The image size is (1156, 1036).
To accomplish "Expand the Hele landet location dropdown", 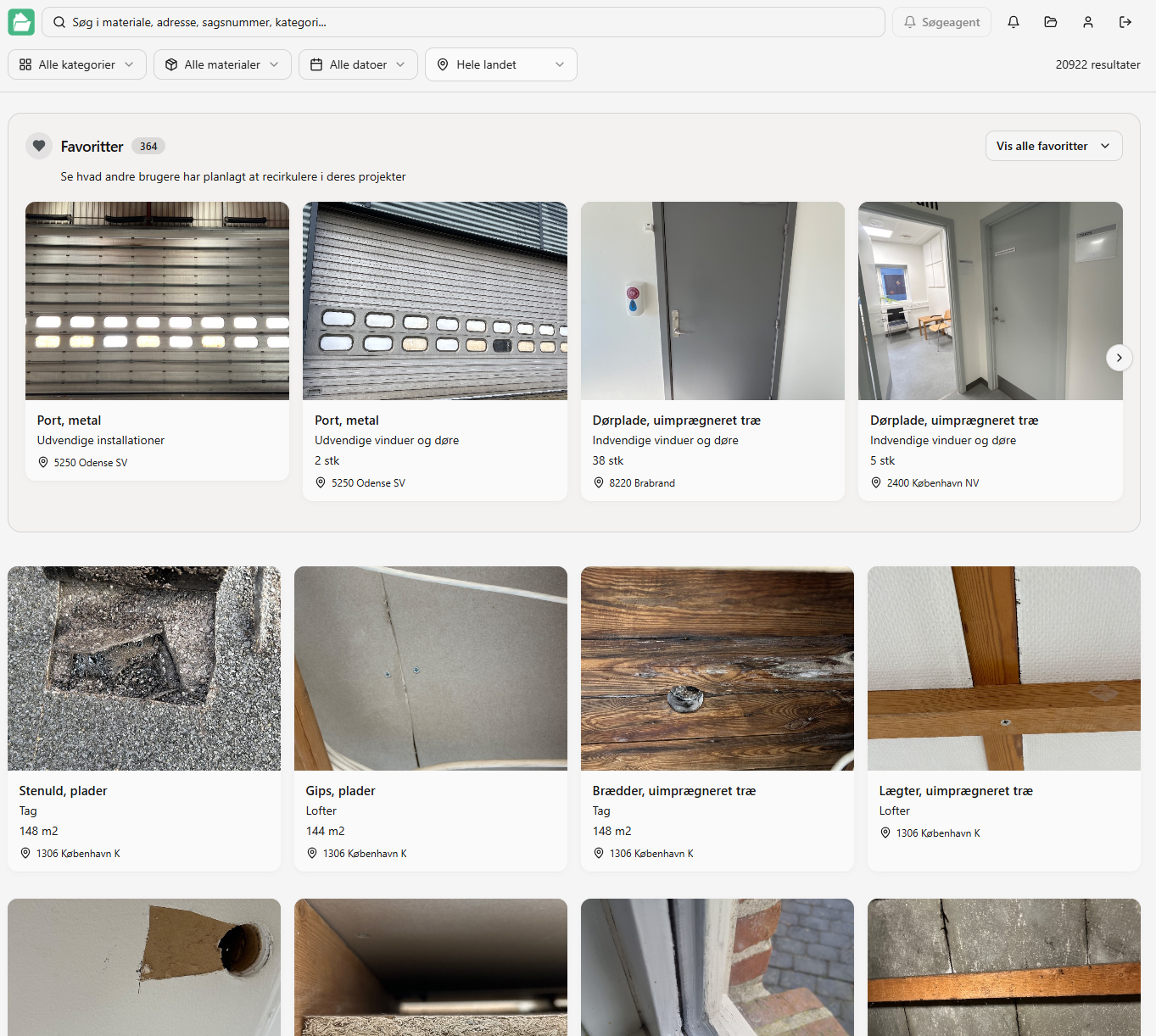I will click(x=500, y=64).
